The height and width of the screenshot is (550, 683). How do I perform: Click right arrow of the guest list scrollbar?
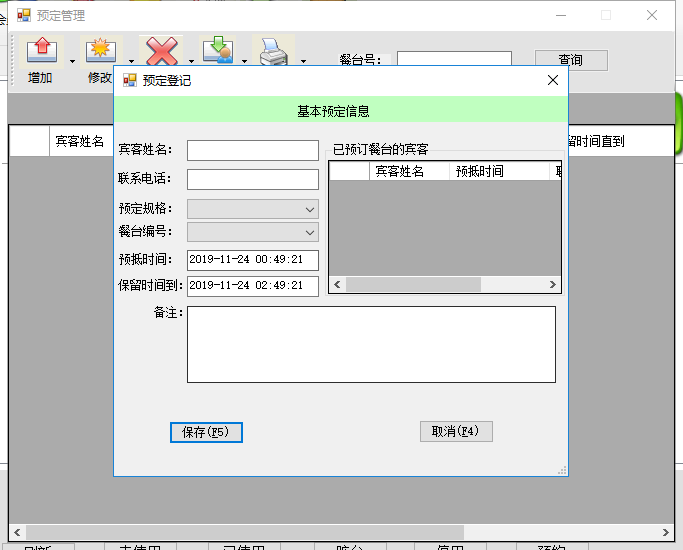(552, 285)
